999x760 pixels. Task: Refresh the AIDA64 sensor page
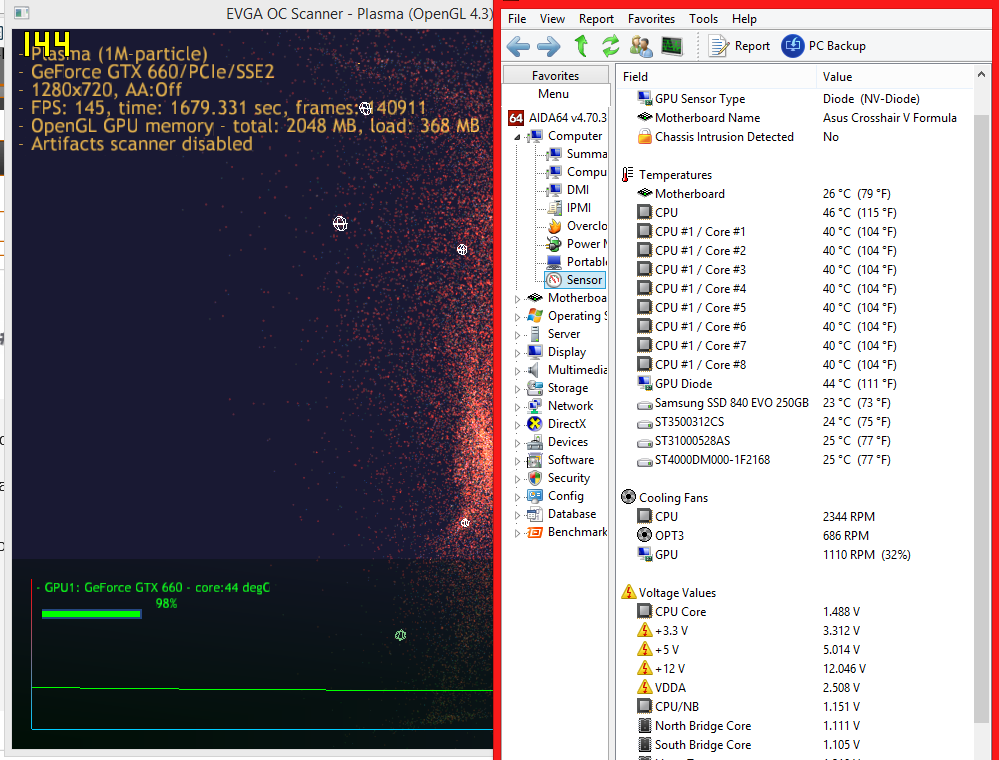tap(610, 46)
